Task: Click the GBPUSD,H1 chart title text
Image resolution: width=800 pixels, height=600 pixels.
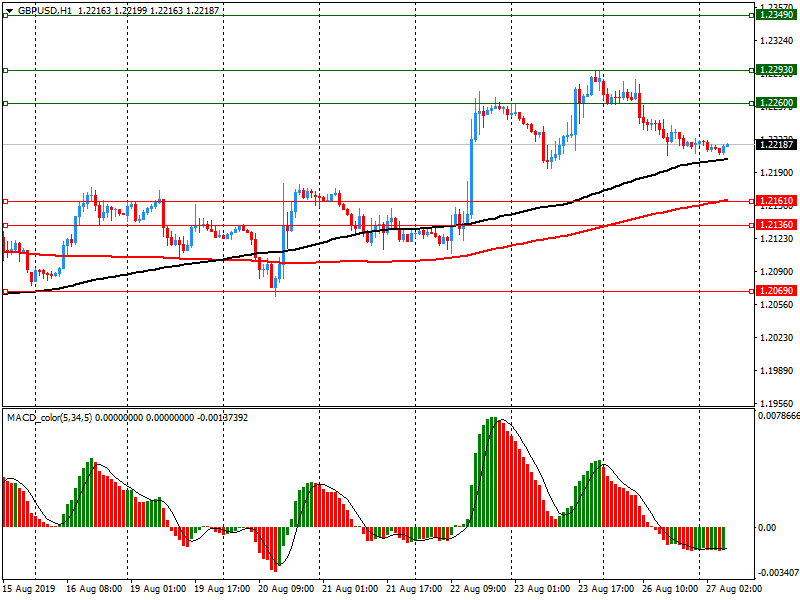Action: click(x=45, y=10)
